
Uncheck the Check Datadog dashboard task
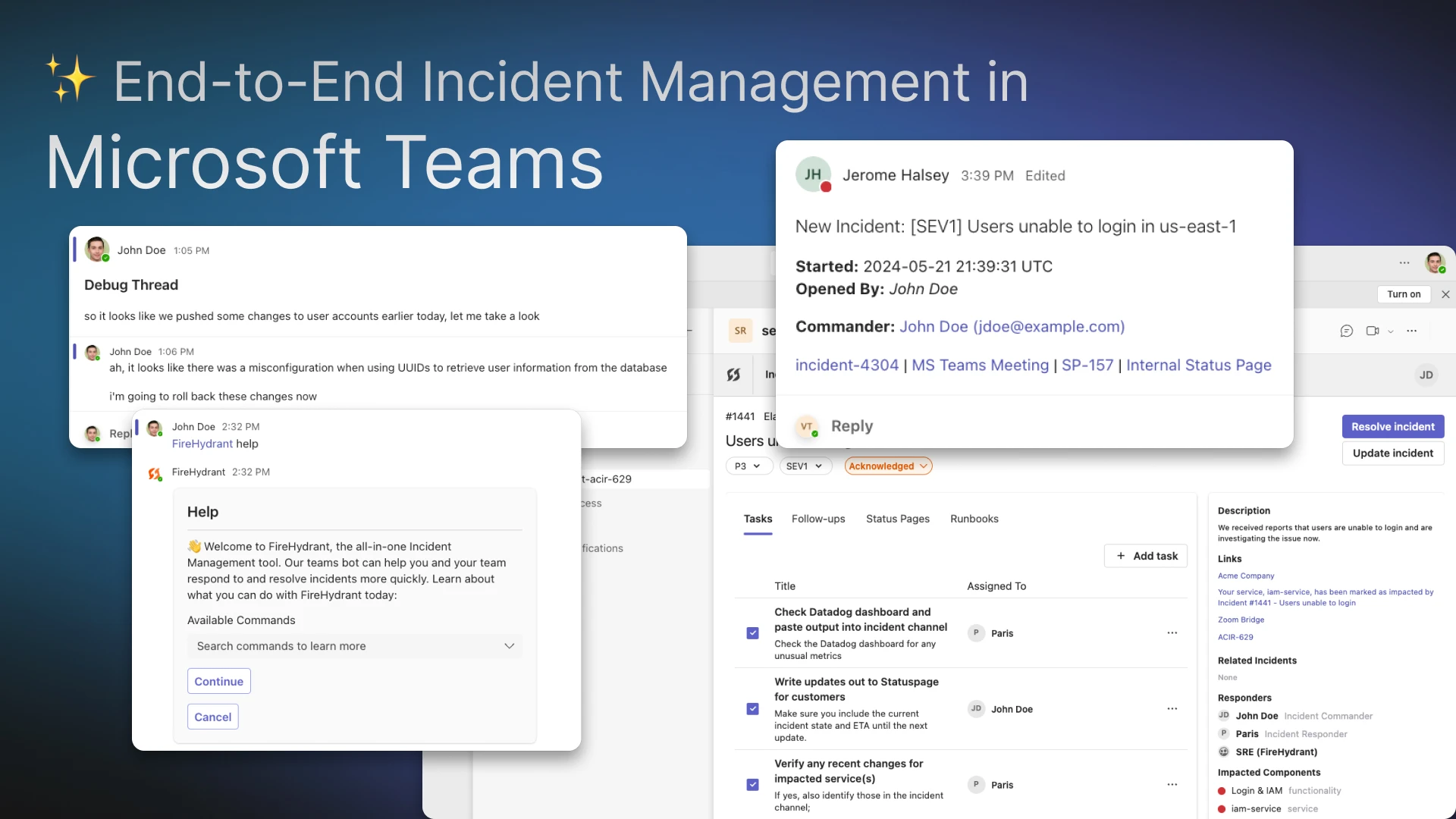pyautogui.click(x=752, y=633)
